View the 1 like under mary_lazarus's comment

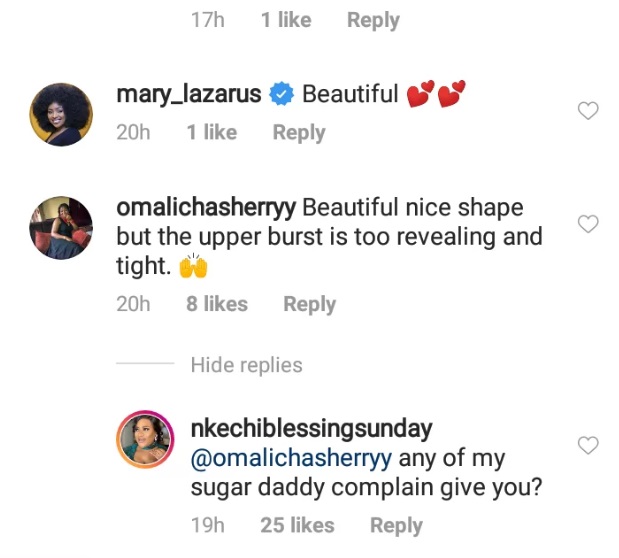coord(211,132)
